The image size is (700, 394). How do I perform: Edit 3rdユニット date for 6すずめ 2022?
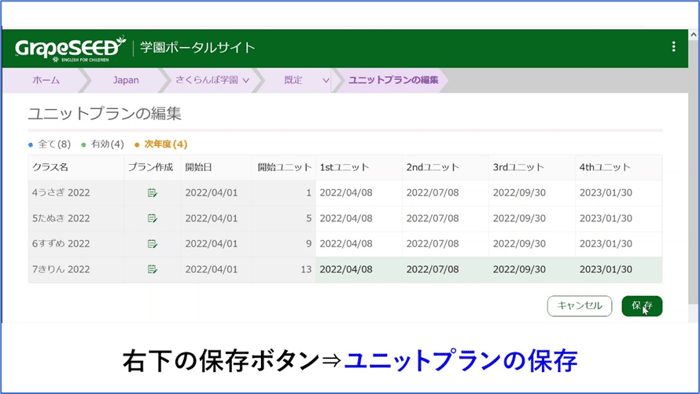tap(532, 244)
